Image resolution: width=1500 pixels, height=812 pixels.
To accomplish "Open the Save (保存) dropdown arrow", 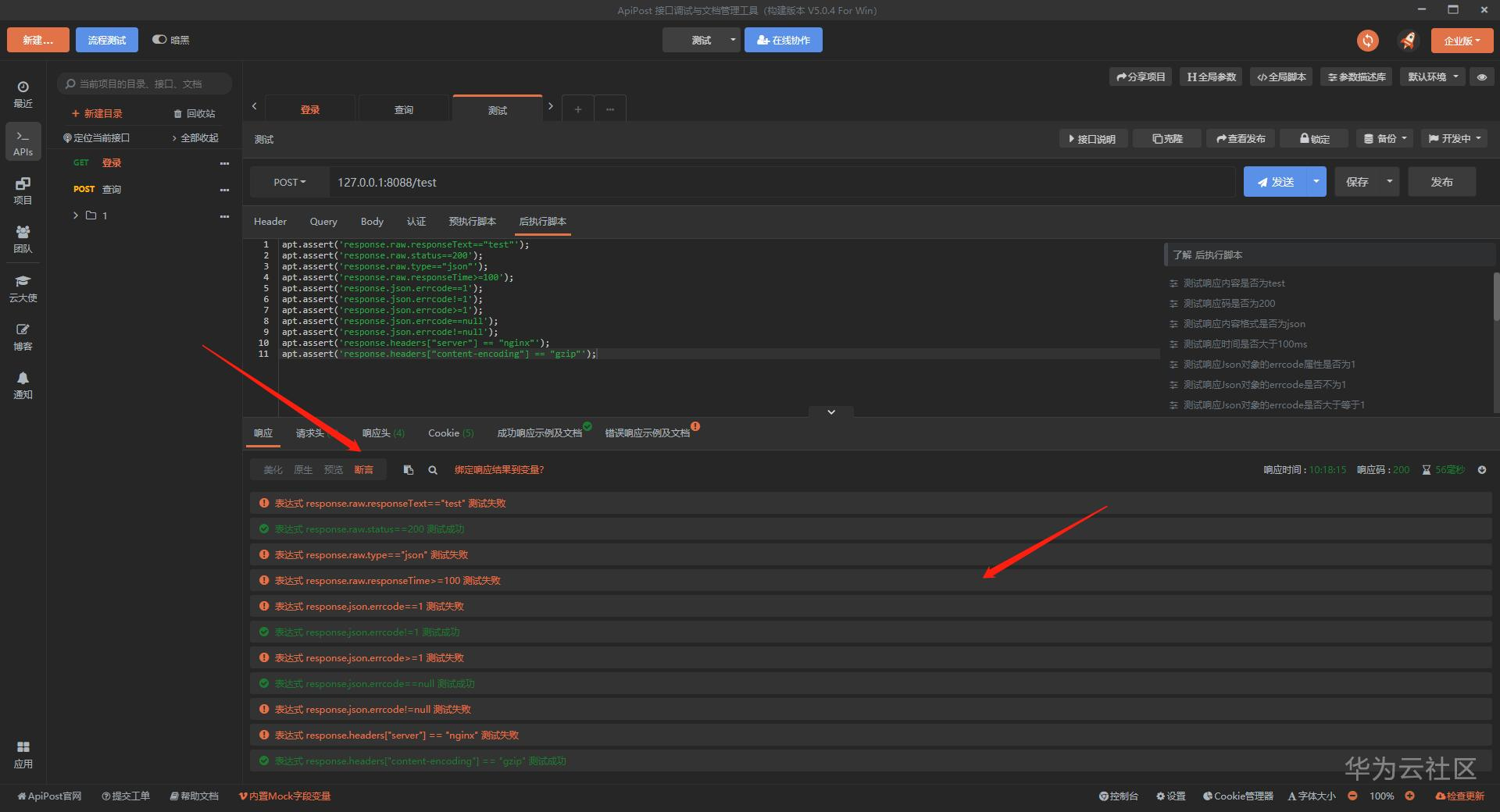I will click(x=1390, y=182).
